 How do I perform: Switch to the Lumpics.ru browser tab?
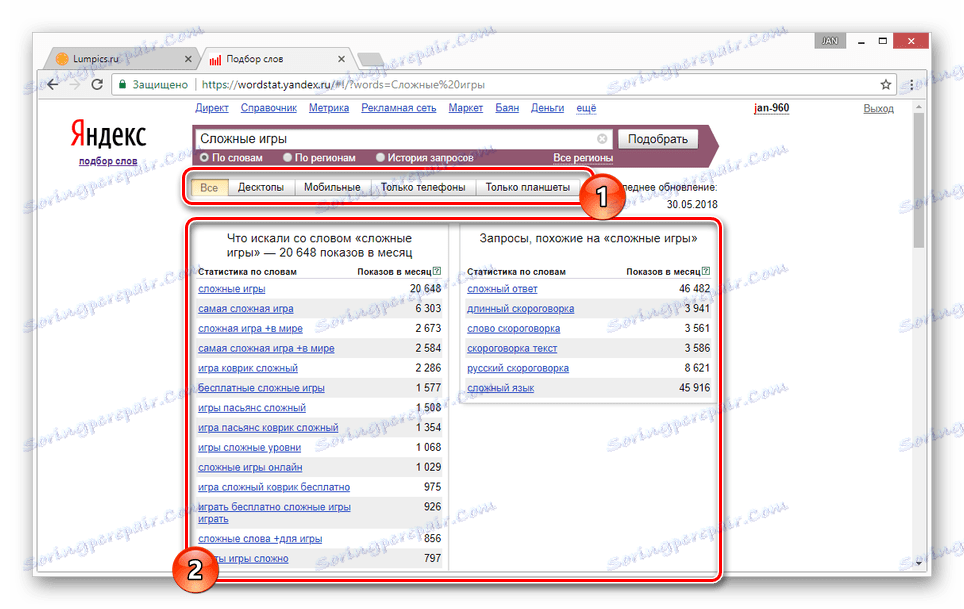[x=123, y=59]
